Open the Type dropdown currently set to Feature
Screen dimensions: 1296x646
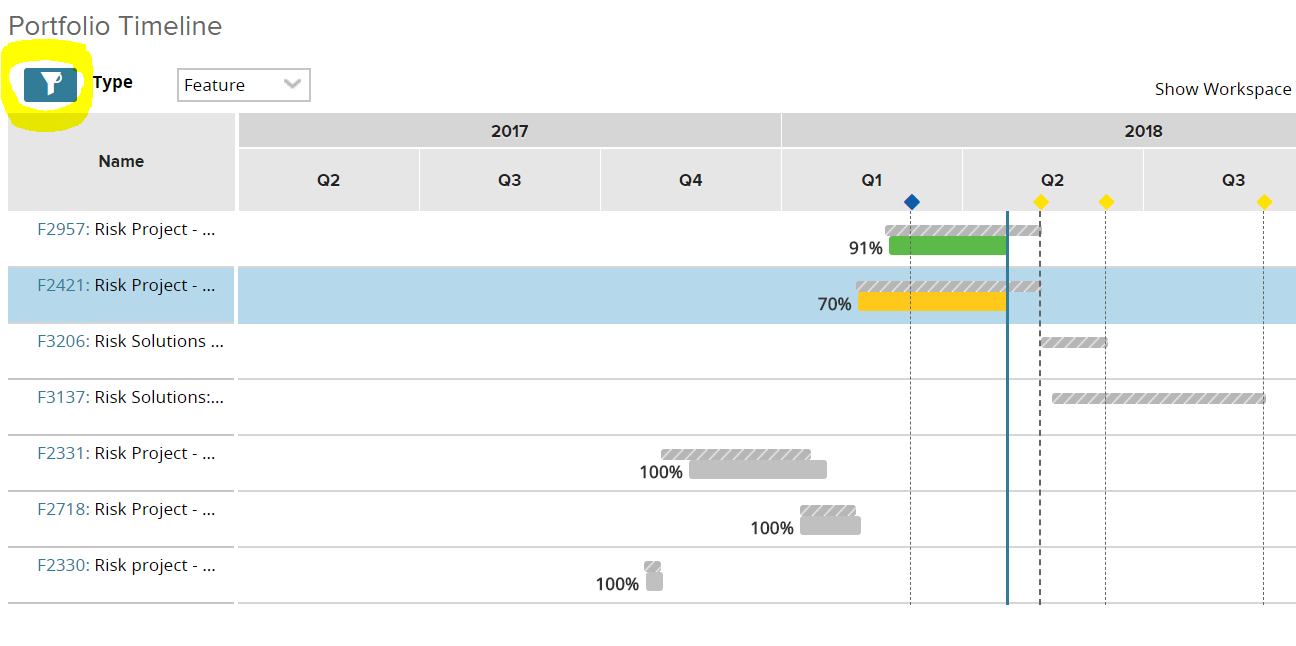pos(240,85)
